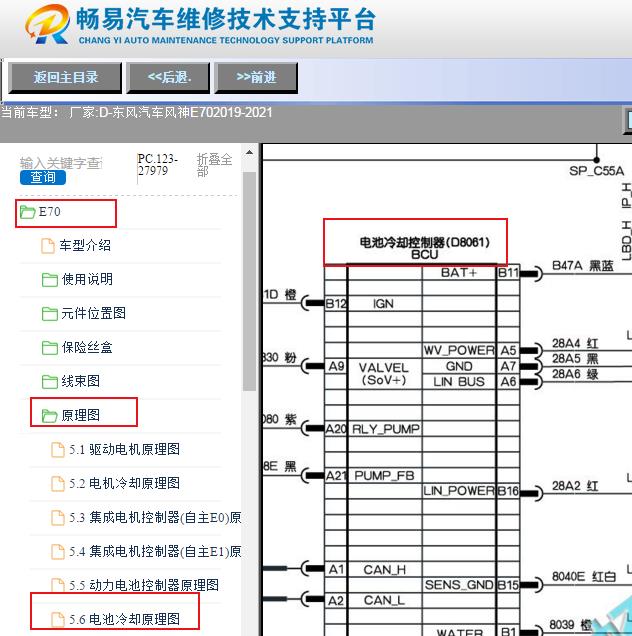
Task: Click the PUMP_FB signal label
Action: coord(385,476)
